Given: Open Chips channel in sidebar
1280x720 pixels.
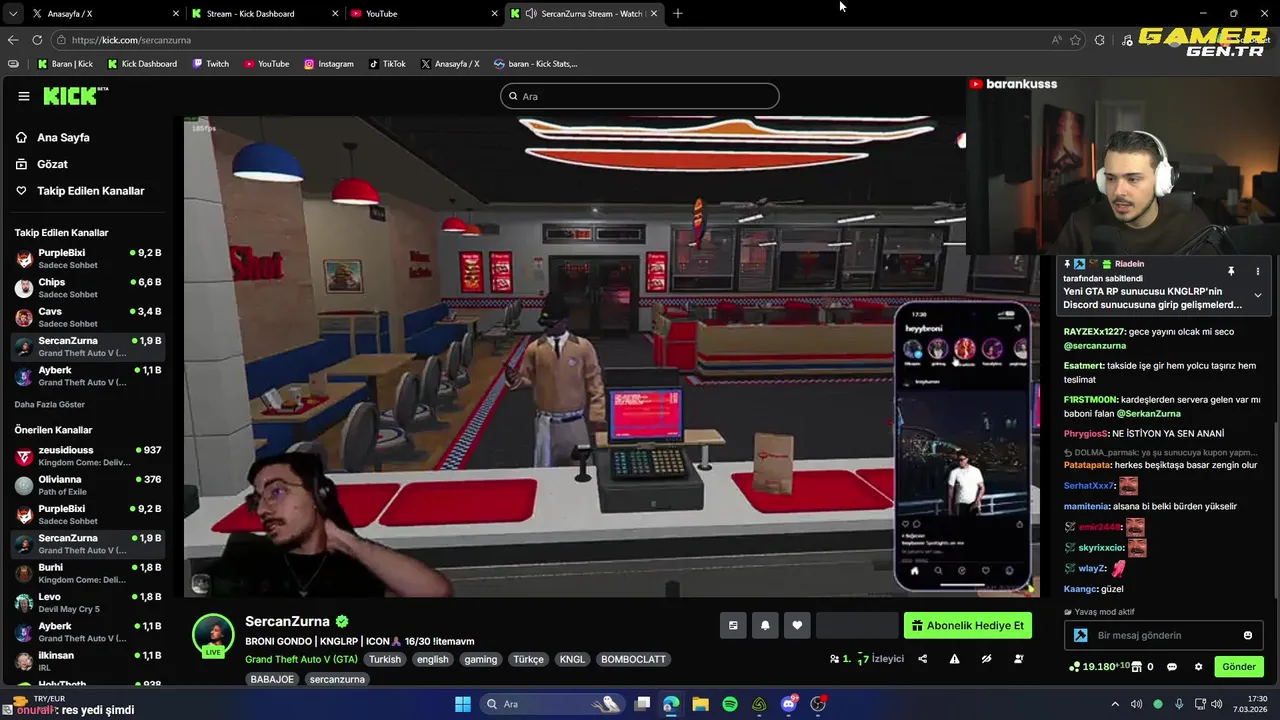Looking at the screenshot, I should (x=88, y=288).
